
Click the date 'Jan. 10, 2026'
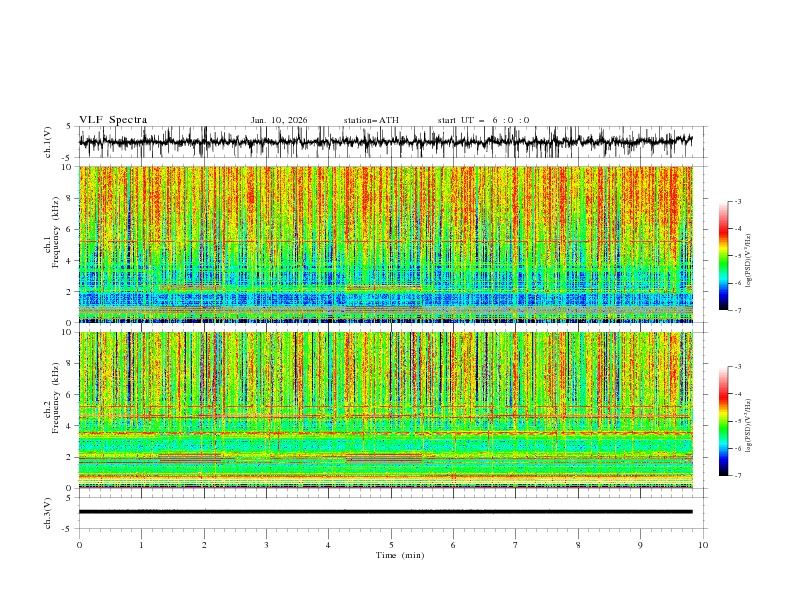(x=279, y=120)
